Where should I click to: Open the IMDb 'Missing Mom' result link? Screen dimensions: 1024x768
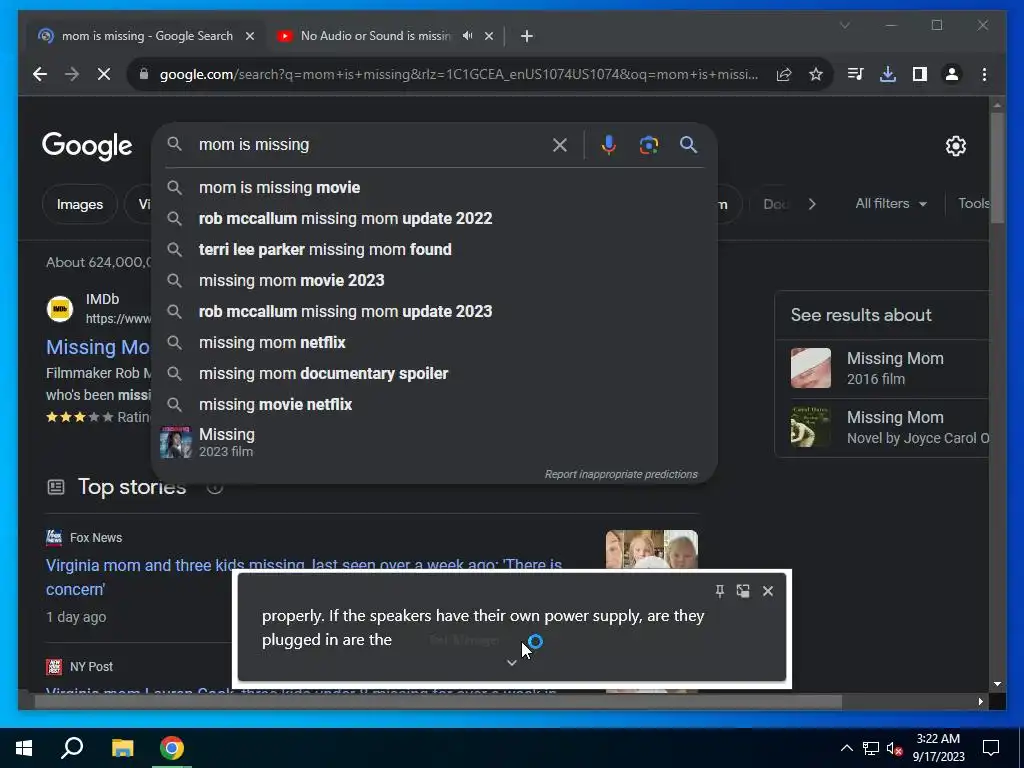pos(98,347)
